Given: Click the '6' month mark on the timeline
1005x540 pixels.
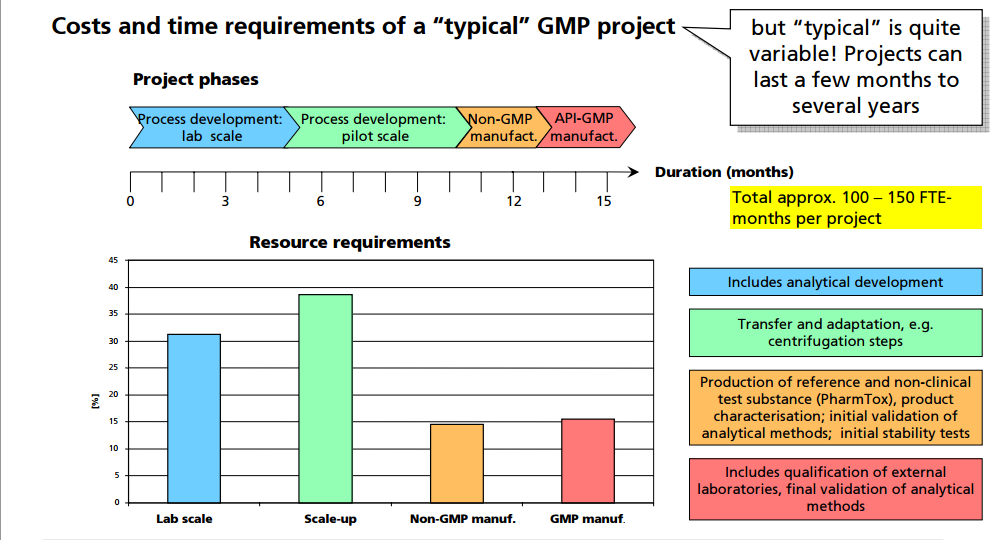Looking at the screenshot, I should [x=320, y=201].
